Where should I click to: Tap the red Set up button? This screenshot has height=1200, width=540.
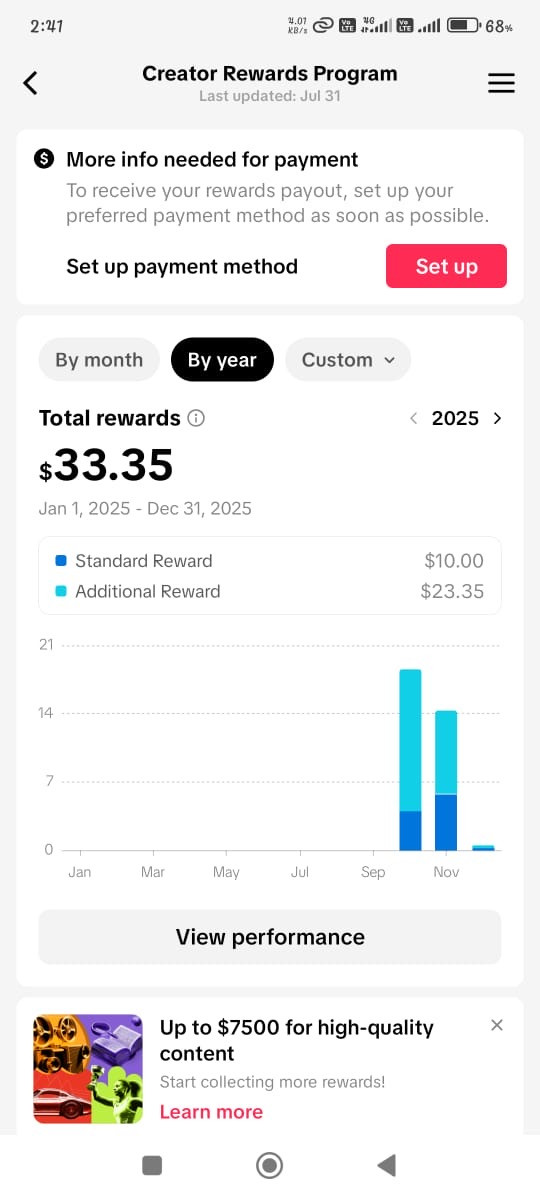[446, 266]
